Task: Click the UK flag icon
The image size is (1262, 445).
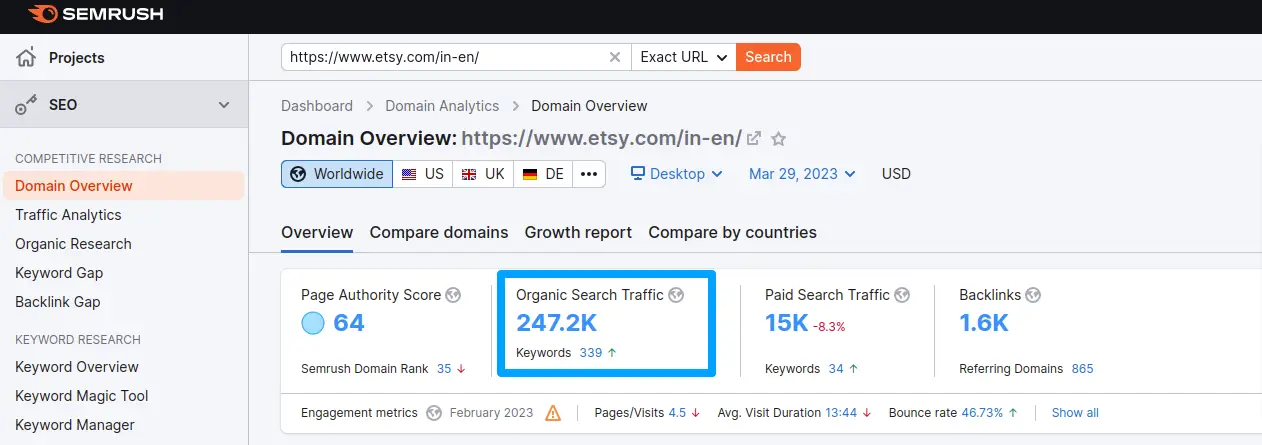Action: (x=469, y=174)
